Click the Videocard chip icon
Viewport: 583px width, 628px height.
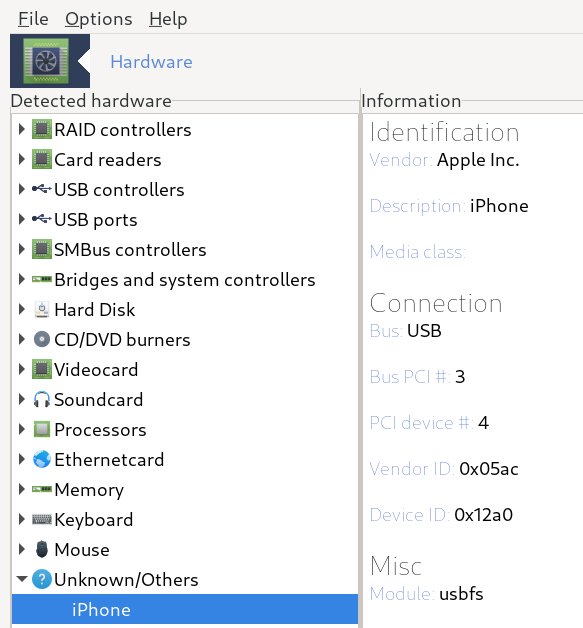pyautogui.click(x=42, y=369)
